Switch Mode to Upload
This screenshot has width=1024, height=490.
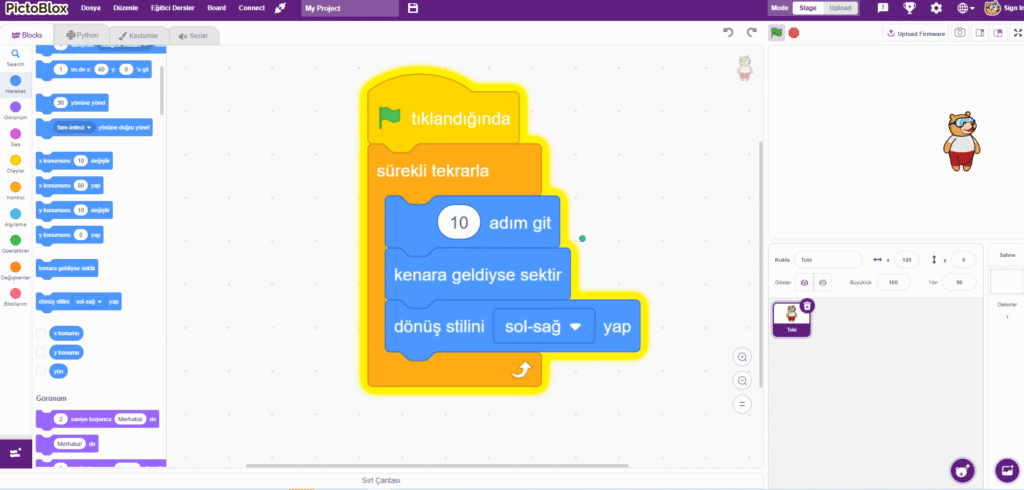click(841, 8)
